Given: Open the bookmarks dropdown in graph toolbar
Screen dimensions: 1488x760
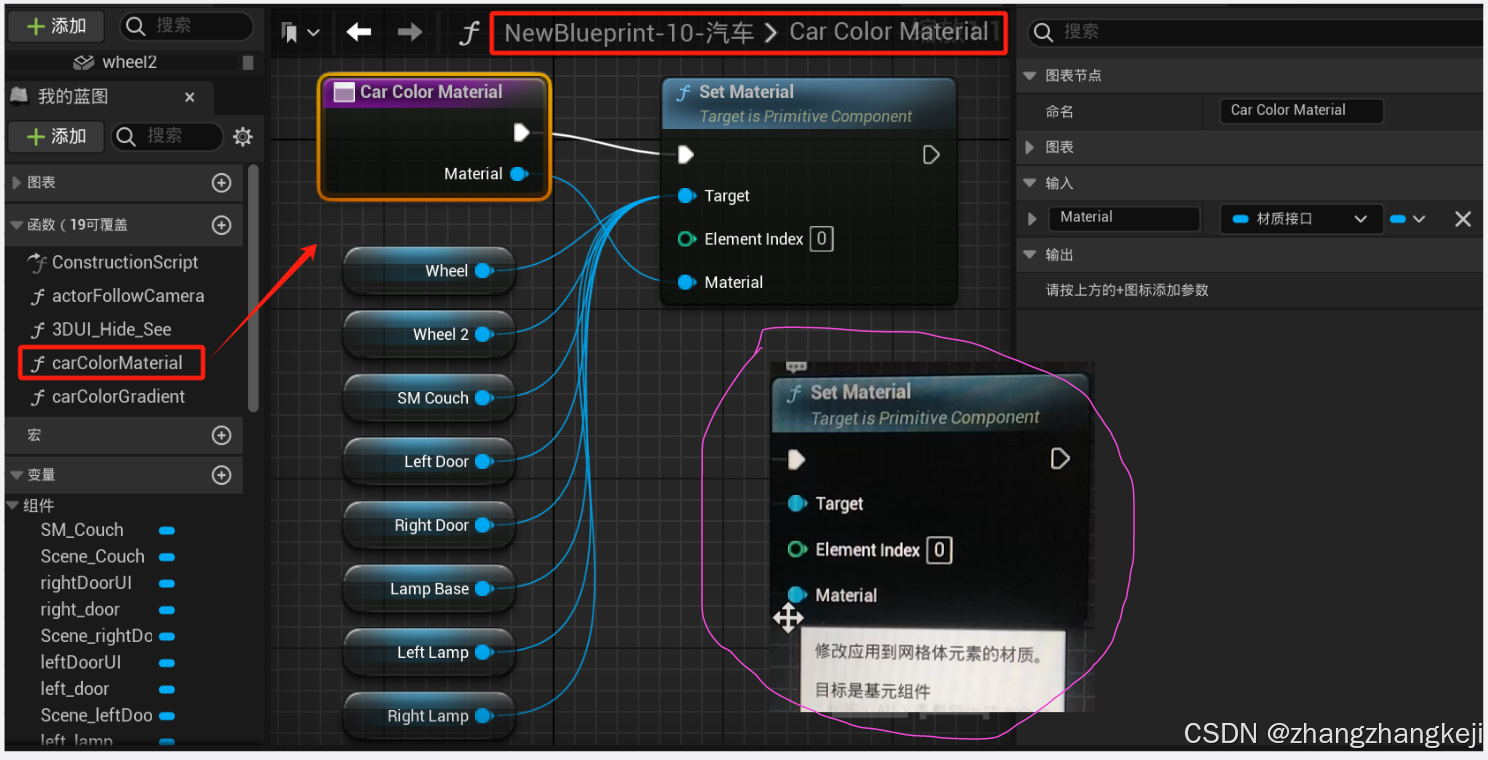Looking at the screenshot, I should point(300,33).
